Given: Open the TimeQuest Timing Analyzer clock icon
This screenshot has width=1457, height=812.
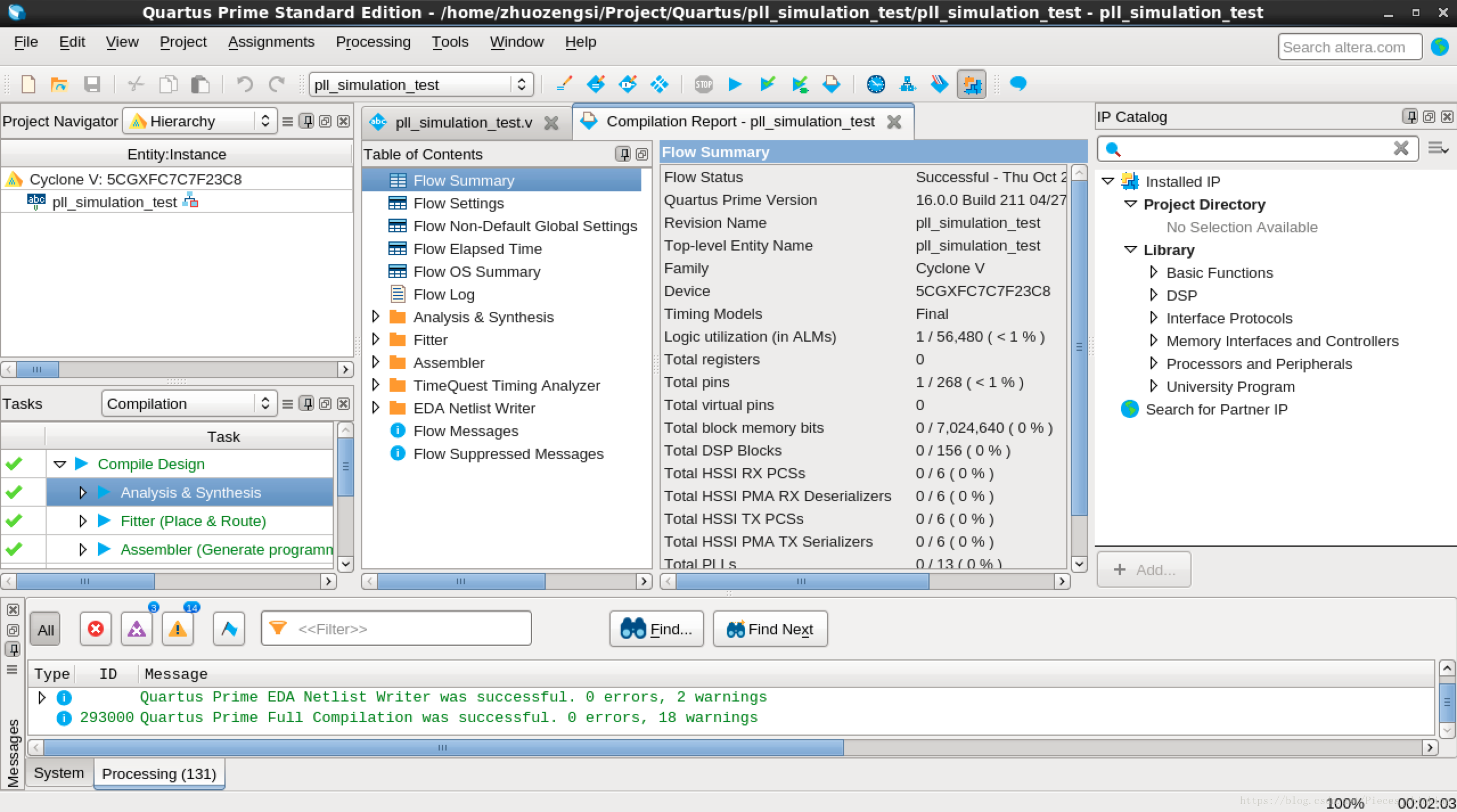Looking at the screenshot, I should coord(875,85).
